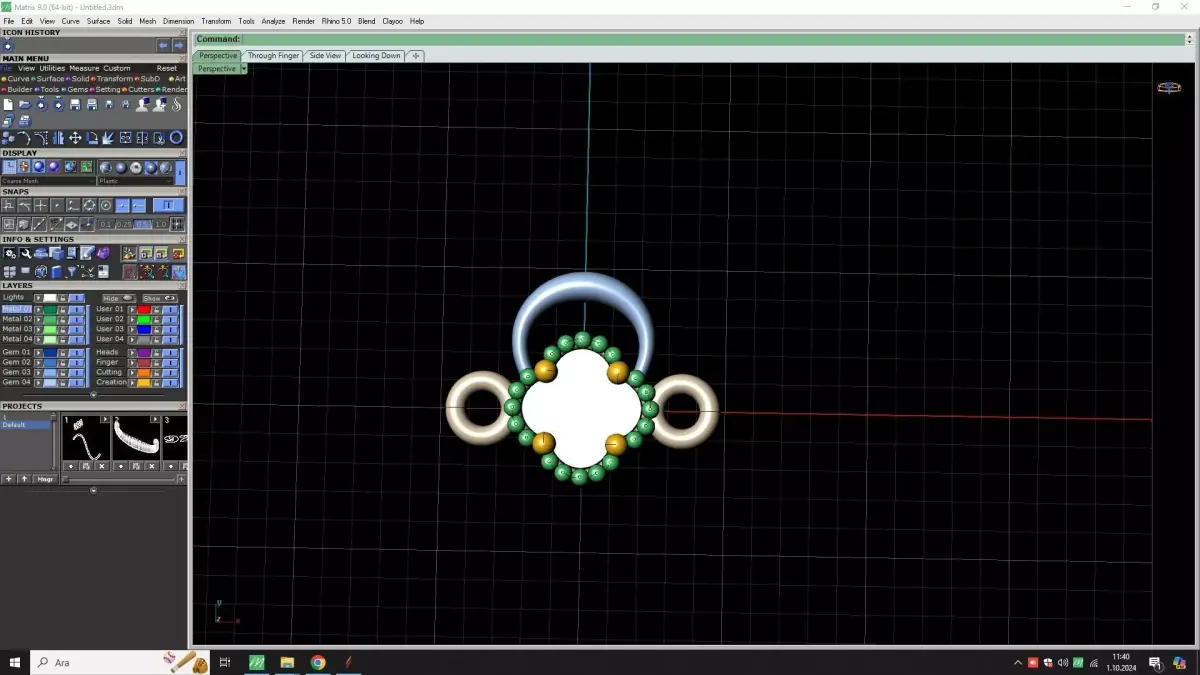Click the Command input field
The width and height of the screenshot is (1200, 675).
click(x=712, y=39)
